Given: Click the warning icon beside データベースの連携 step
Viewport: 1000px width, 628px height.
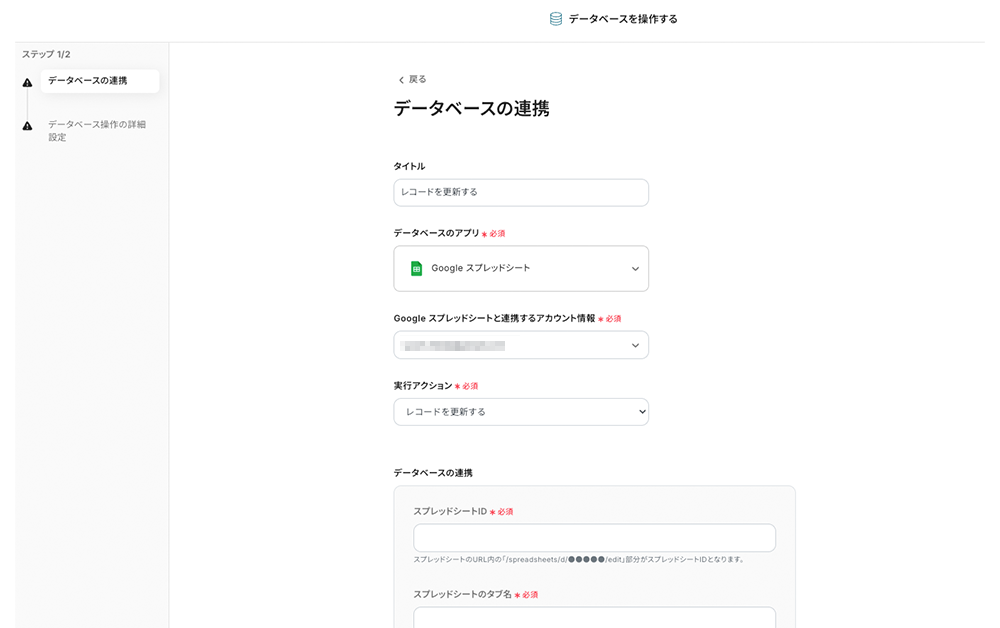Looking at the screenshot, I should click(x=27, y=82).
